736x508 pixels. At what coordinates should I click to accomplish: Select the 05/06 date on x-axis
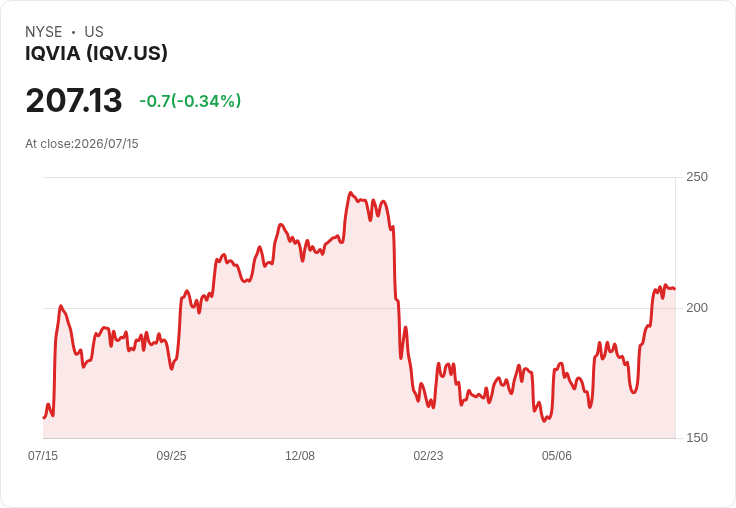click(557, 455)
